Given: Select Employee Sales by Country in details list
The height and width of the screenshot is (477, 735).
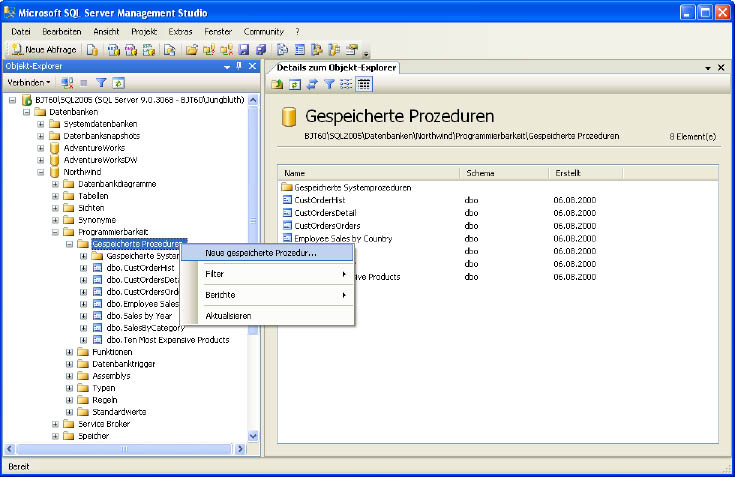Looking at the screenshot, I should click(343, 239).
